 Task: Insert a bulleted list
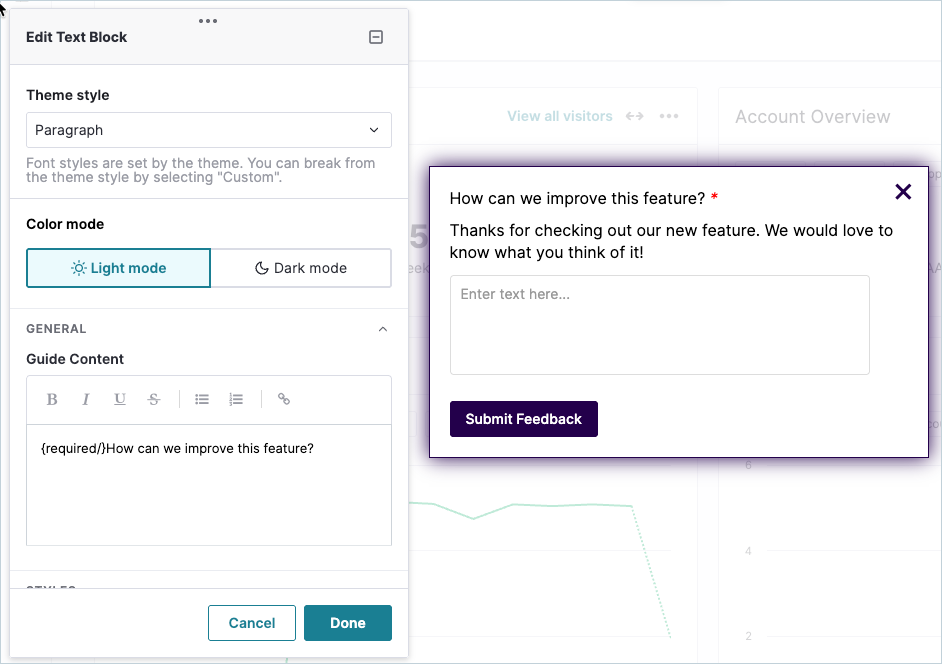202,400
